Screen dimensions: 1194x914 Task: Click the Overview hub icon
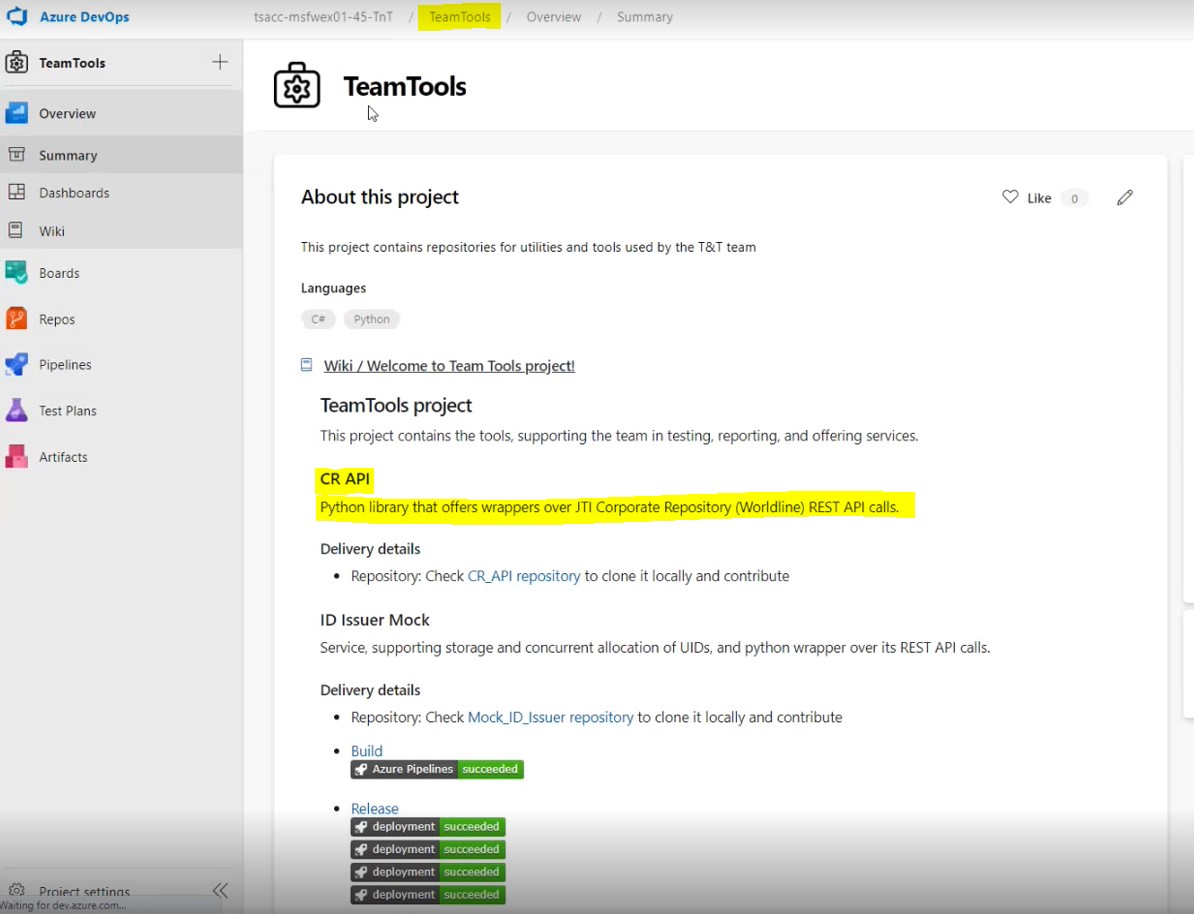(17, 113)
